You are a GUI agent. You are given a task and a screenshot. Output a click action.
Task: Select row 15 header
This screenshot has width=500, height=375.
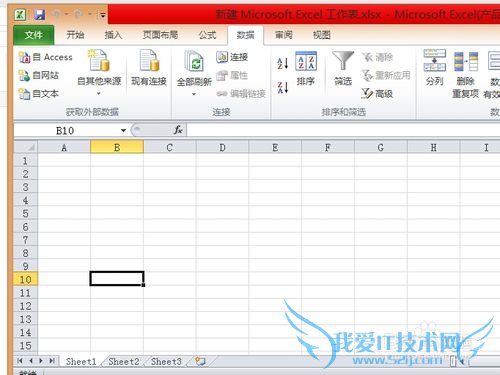coord(26,345)
